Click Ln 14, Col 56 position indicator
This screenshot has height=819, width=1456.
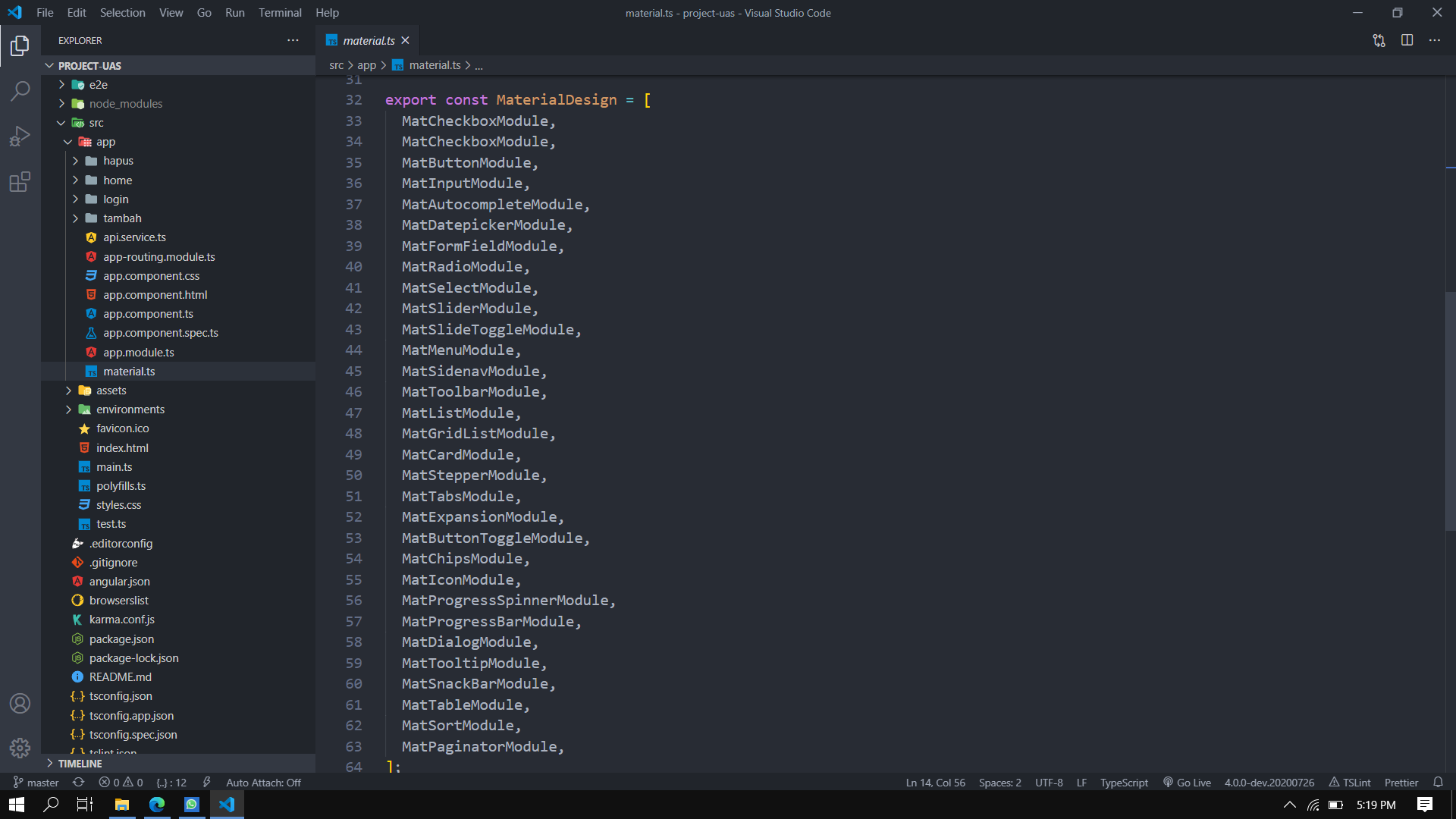pyautogui.click(x=935, y=782)
